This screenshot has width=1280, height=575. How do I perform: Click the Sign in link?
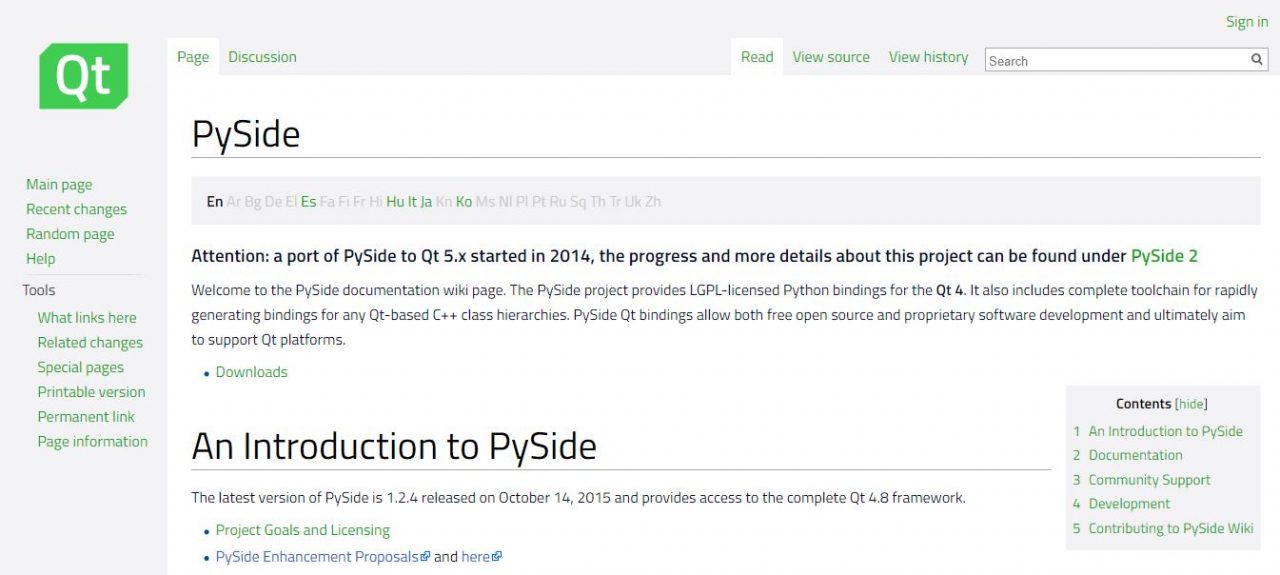point(1246,22)
